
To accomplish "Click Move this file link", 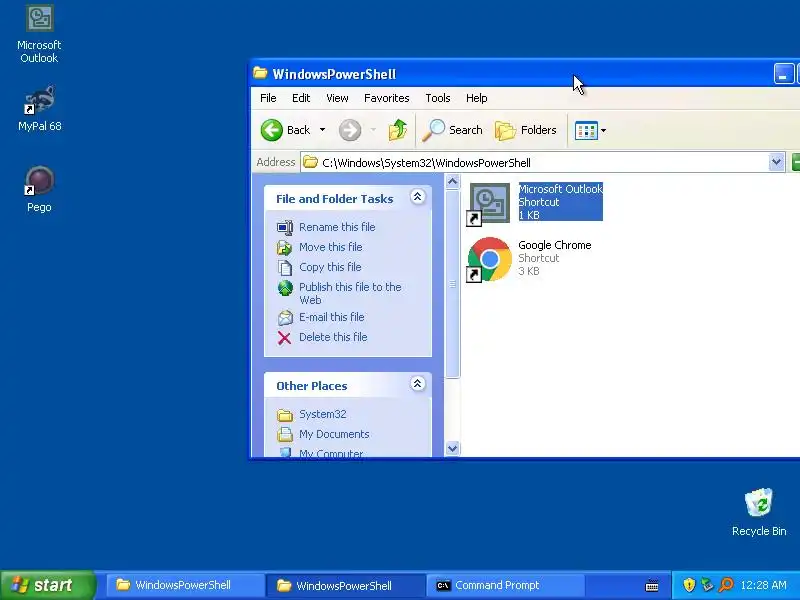I will tap(331, 247).
